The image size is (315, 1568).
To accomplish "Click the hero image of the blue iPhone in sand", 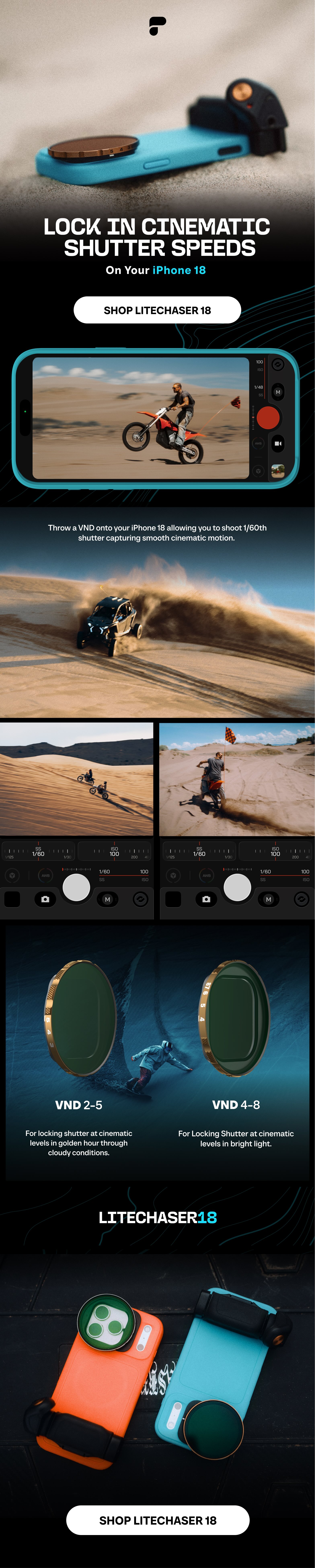I will 157,131.
